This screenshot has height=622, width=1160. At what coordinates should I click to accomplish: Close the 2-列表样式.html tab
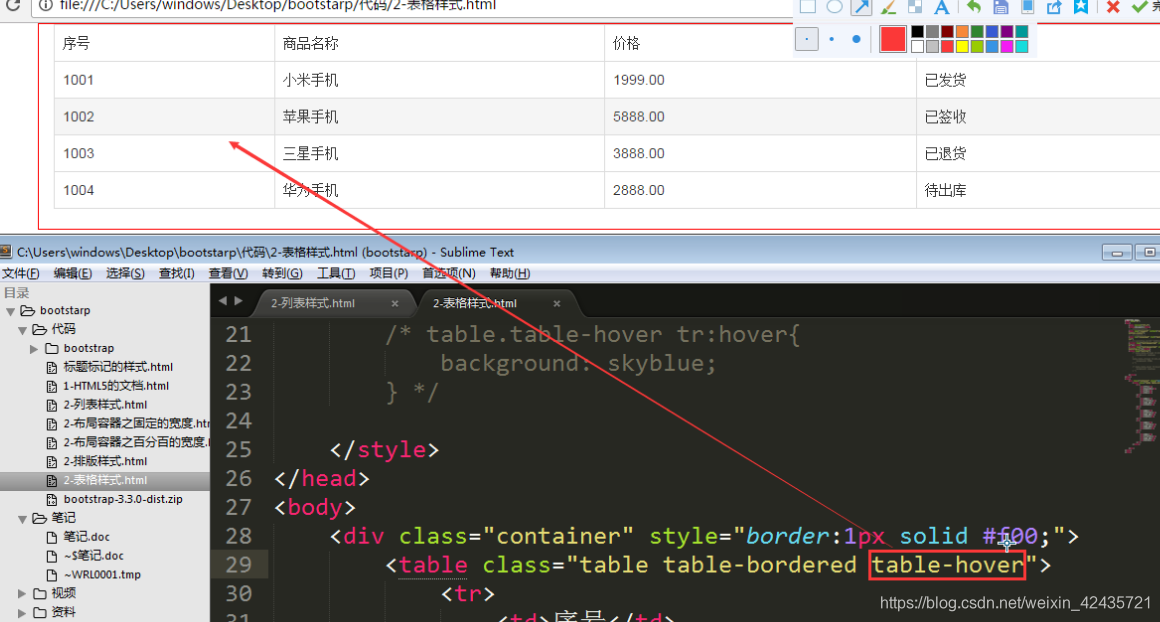click(x=395, y=303)
